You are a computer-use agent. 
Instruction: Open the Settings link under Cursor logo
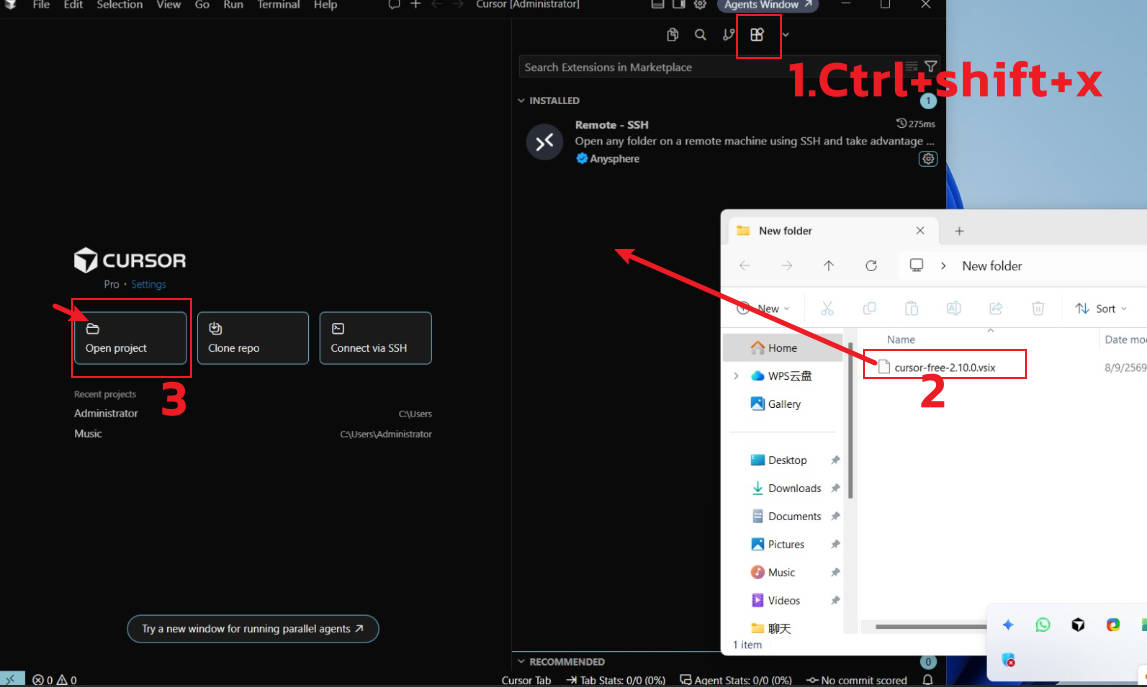coord(148,284)
